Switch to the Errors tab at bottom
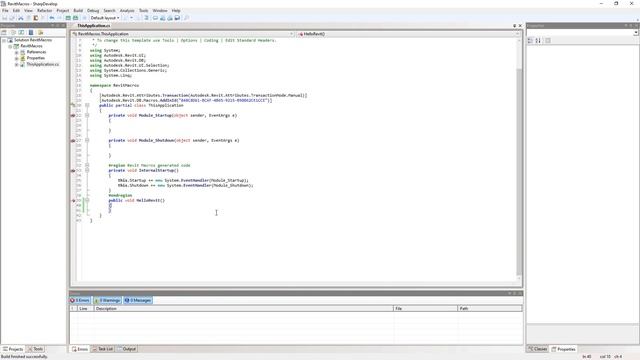 80,349
